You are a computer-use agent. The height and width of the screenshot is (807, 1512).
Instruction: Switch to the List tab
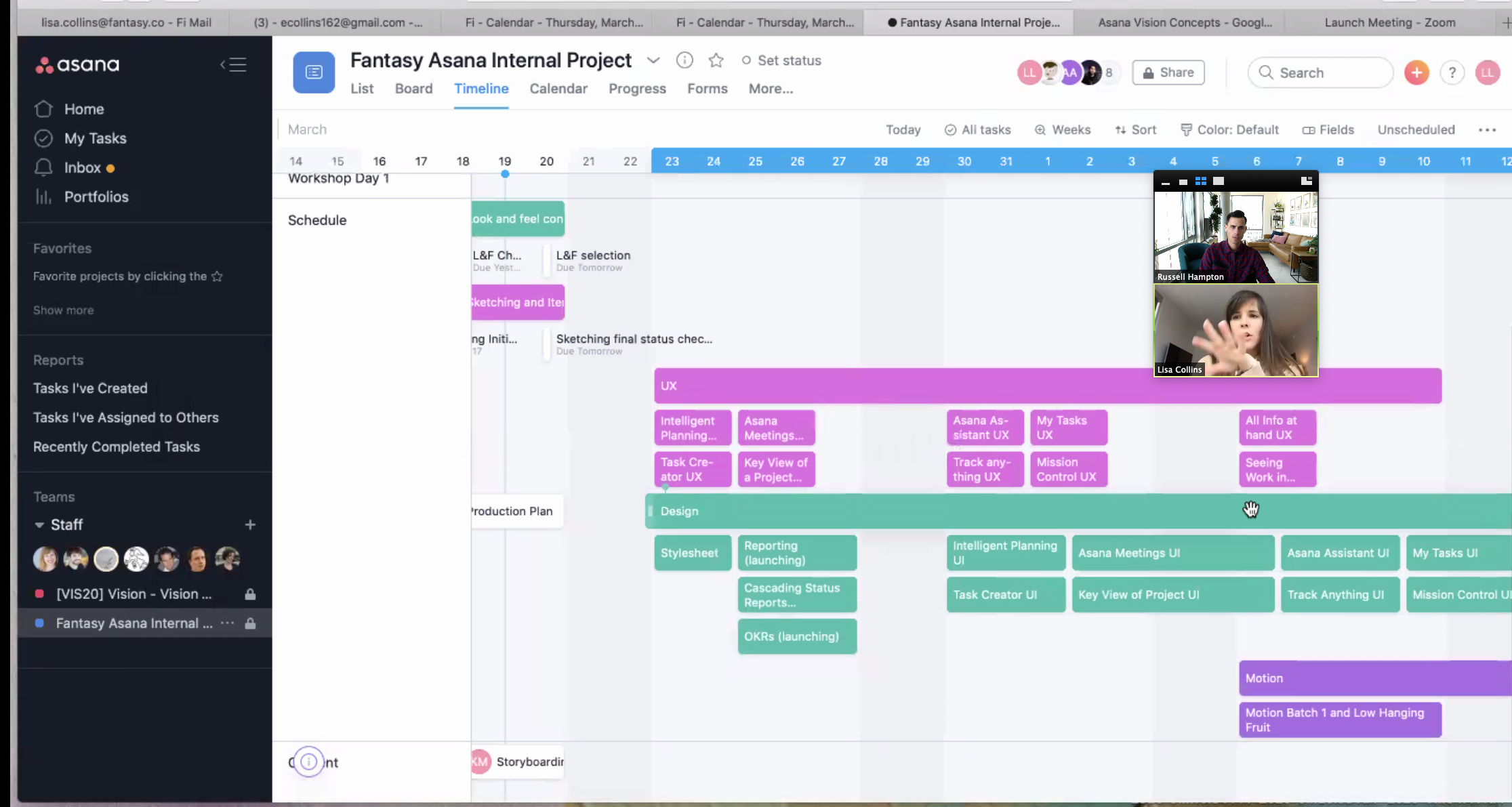tap(362, 88)
